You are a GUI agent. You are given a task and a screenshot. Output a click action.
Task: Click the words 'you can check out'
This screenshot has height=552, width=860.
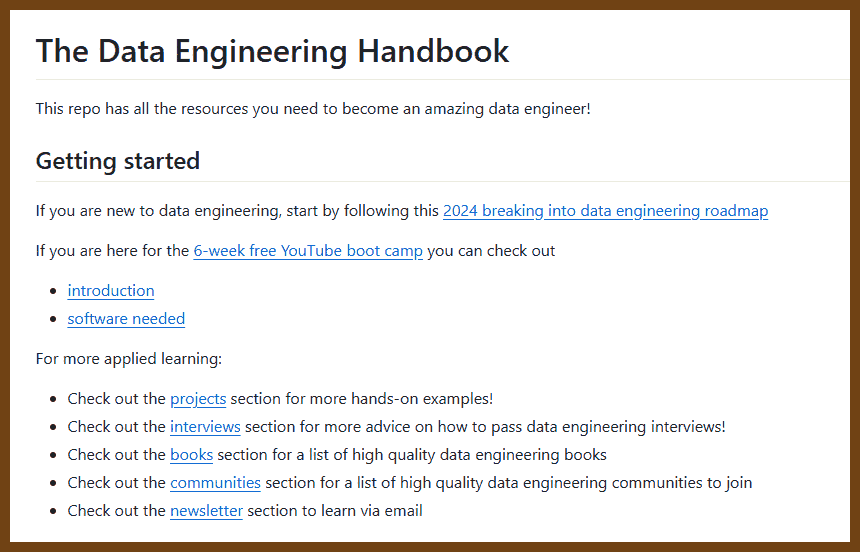[491, 251]
